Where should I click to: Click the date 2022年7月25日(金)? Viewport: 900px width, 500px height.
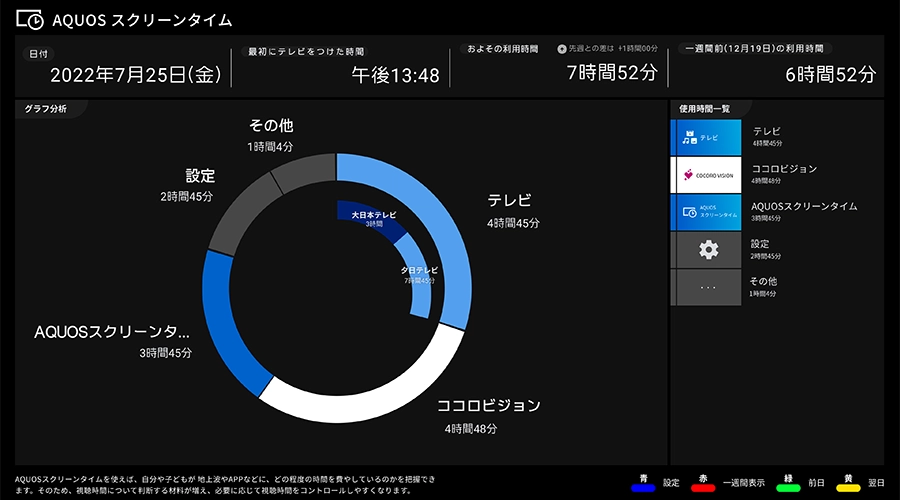(x=136, y=75)
